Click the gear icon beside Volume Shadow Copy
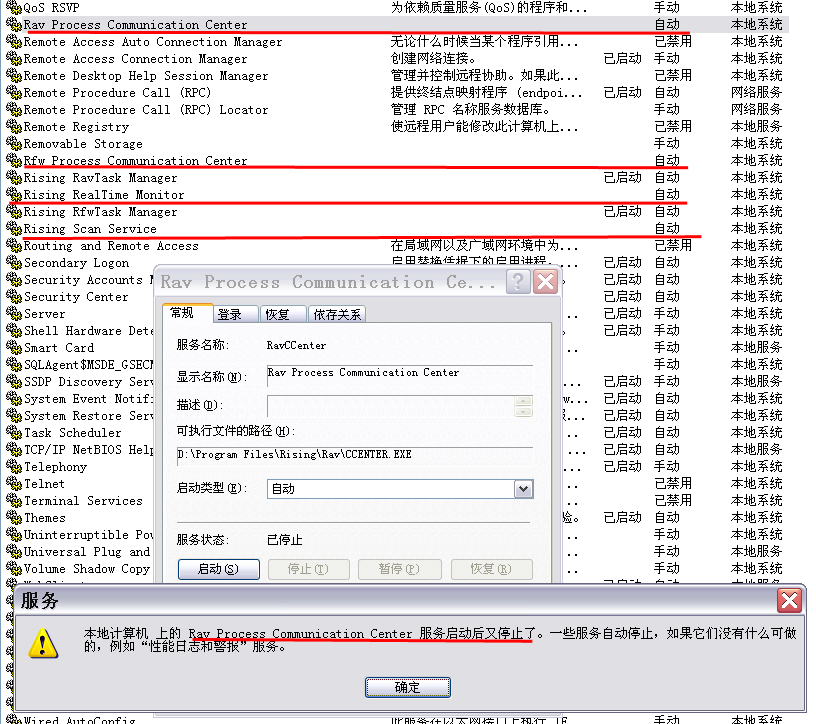The width and height of the screenshot is (816, 724). 14,569
